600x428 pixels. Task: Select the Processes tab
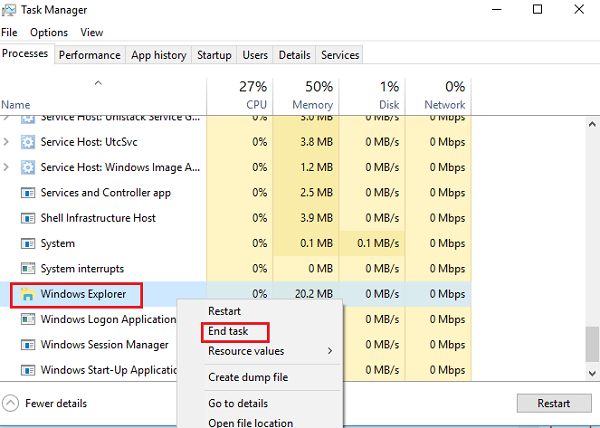(25, 54)
